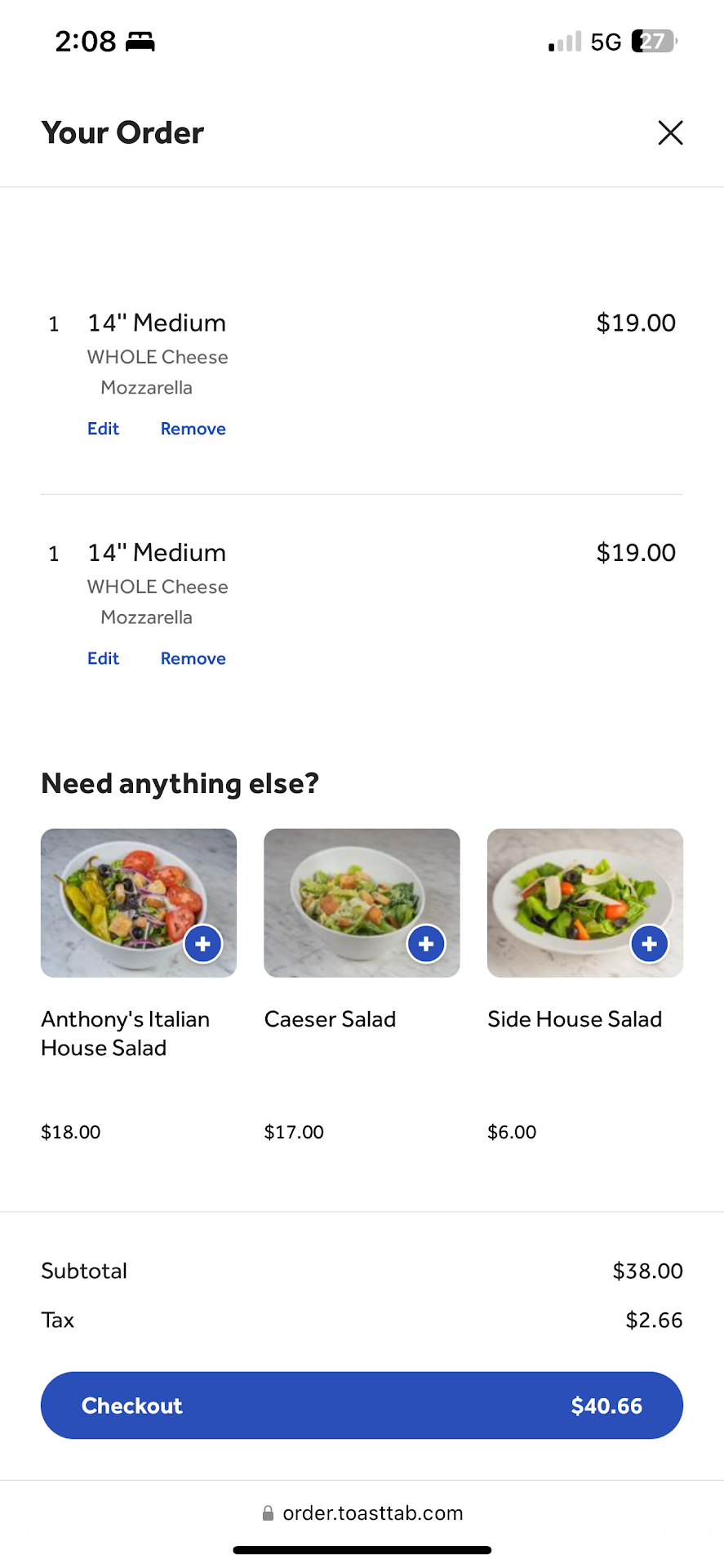Add Side House Salad using plus icon

pos(649,944)
